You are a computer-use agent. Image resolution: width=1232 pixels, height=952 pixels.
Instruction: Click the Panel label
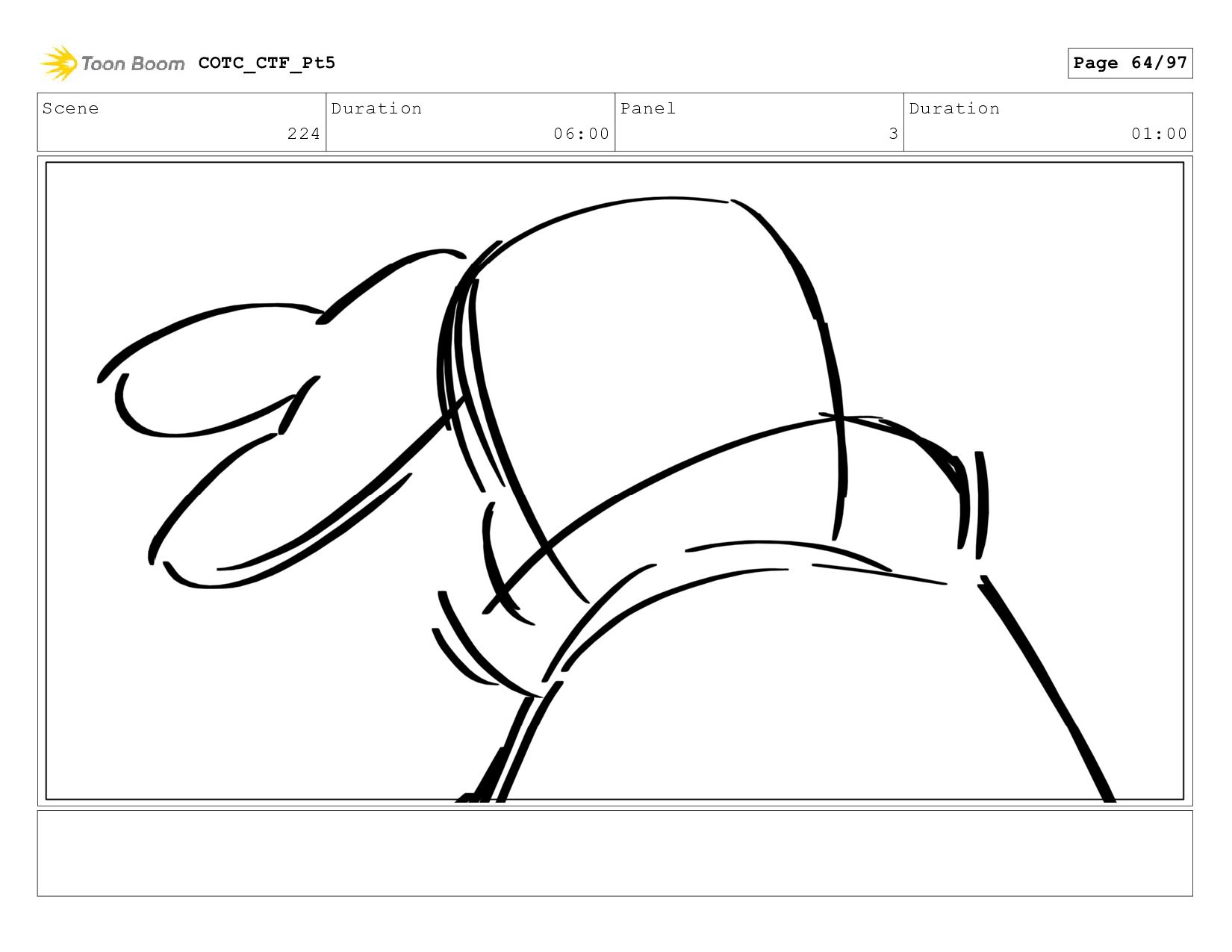pyautogui.click(x=648, y=109)
